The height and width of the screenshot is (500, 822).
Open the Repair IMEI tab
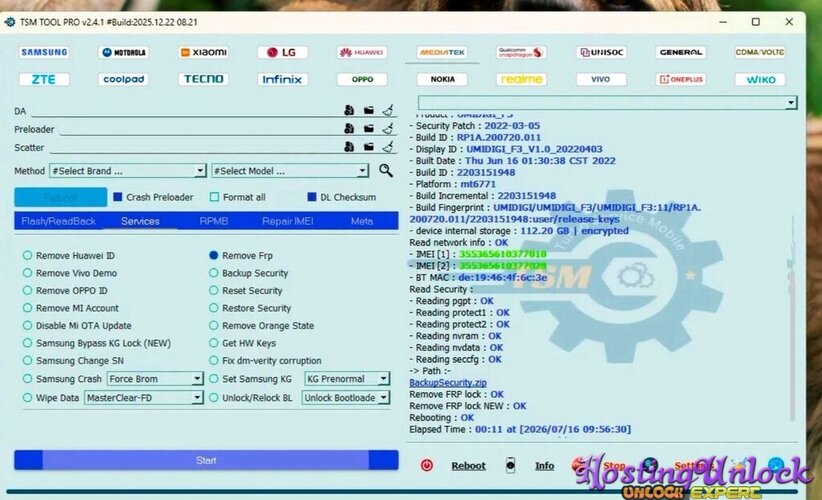pos(288,221)
